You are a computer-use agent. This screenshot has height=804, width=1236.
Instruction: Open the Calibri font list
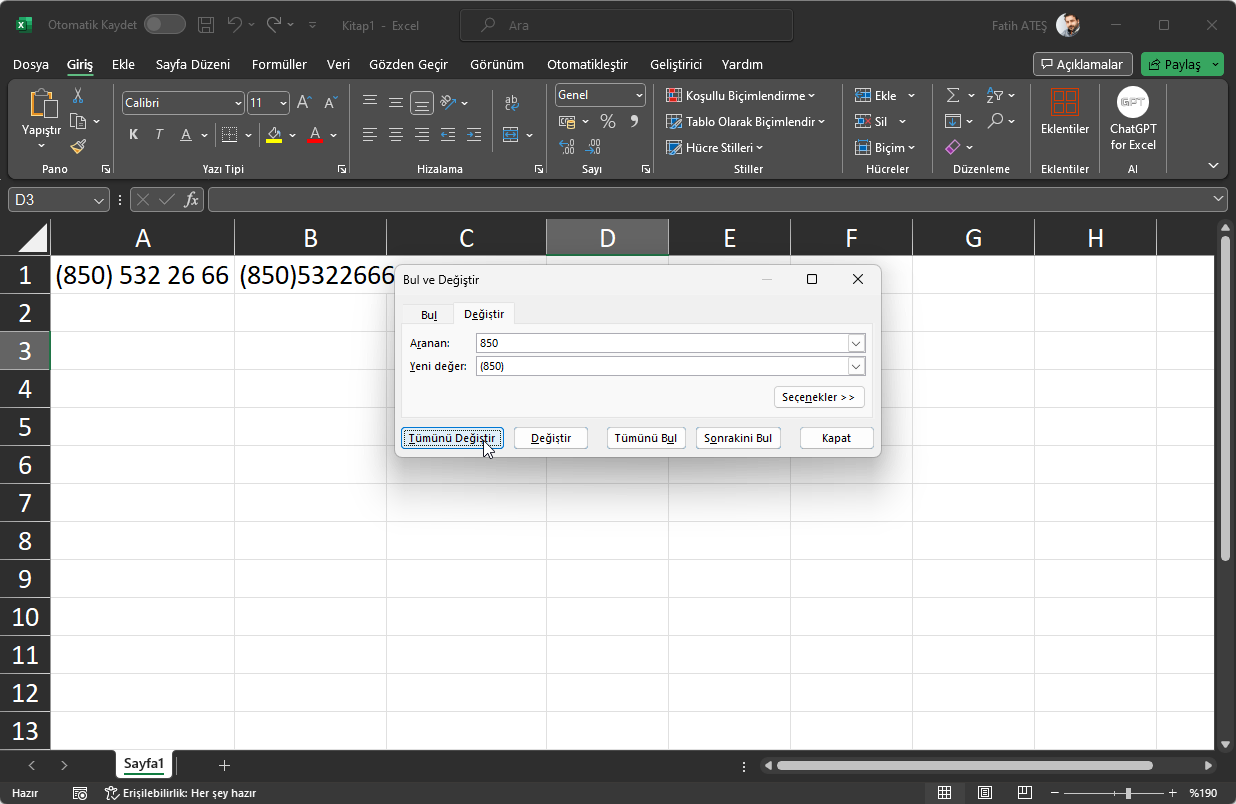pos(182,102)
